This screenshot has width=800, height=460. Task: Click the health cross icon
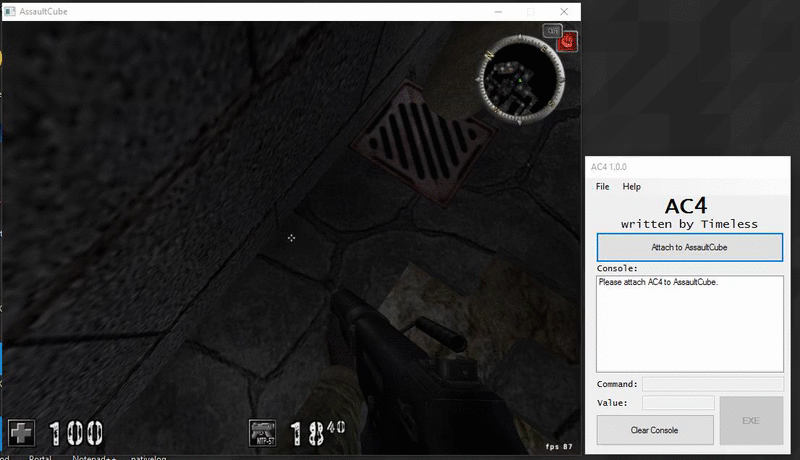pos(21,433)
